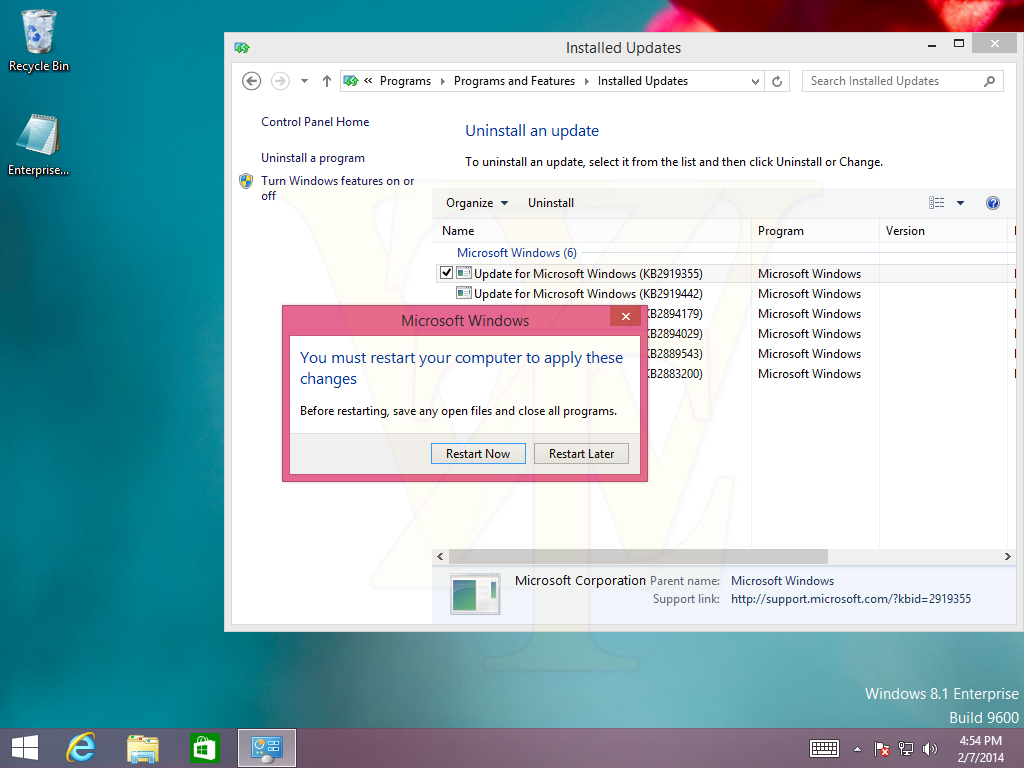The image size is (1024, 768).
Task: Open the clock showing 4:54 PM
Action: [x=980, y=749]
